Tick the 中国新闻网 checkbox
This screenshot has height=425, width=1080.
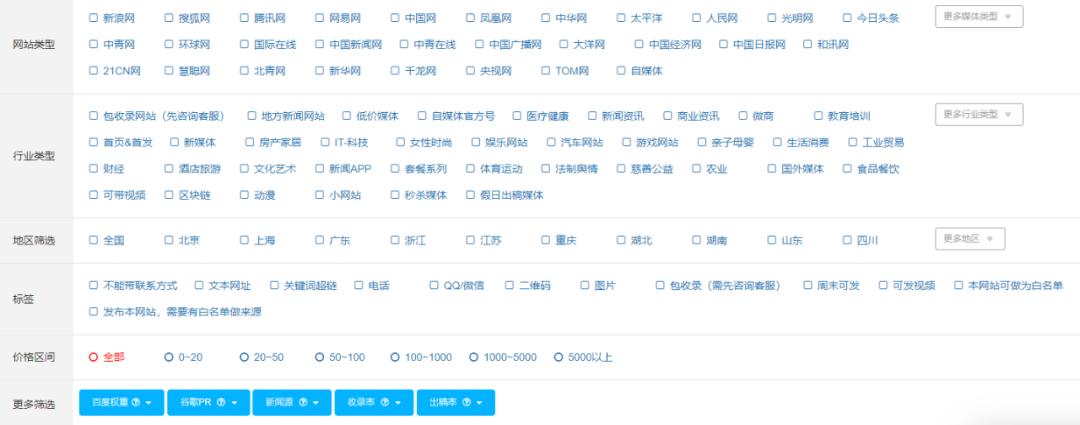pyautogui.click(x=319, y=44)
